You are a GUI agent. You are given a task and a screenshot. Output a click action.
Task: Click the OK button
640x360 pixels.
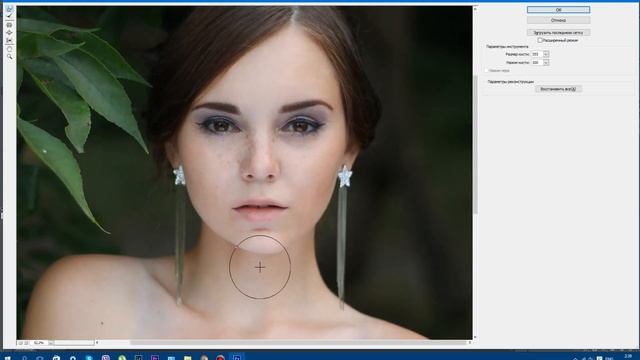[558, 9]
